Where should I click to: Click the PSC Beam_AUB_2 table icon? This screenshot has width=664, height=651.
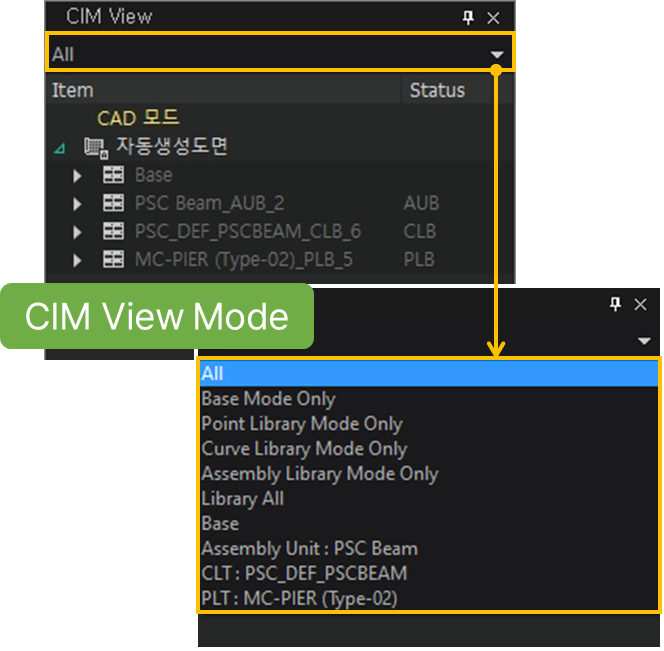click(x=113, y=203)
